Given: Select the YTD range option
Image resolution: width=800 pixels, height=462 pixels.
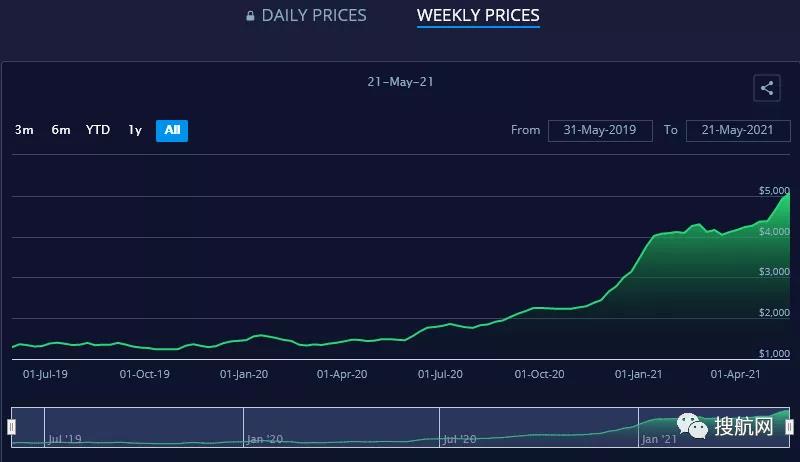Looking at the screenshot, I should pyautogui.click(x=98, y=130).
